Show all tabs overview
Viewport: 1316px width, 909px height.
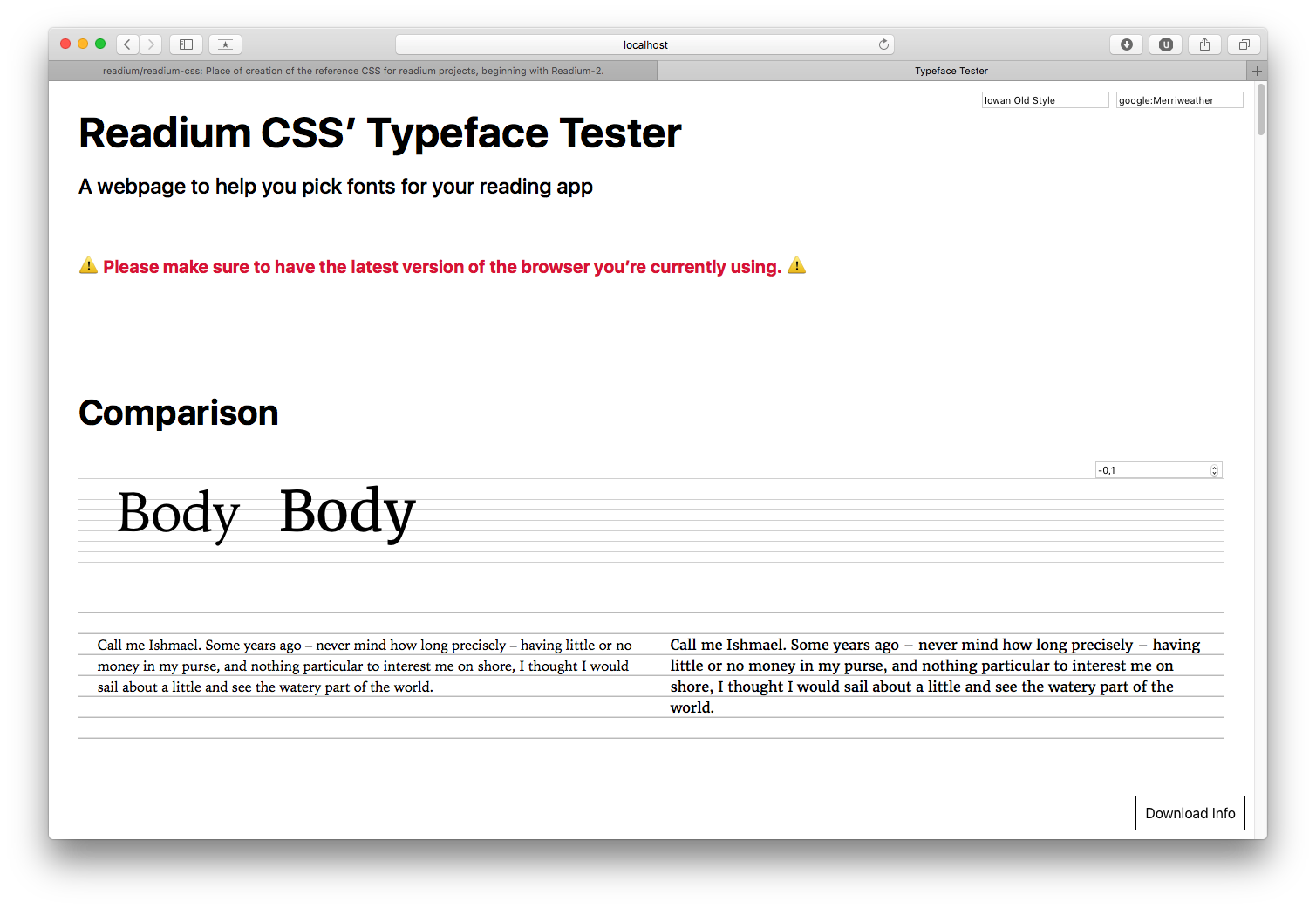1244,44
